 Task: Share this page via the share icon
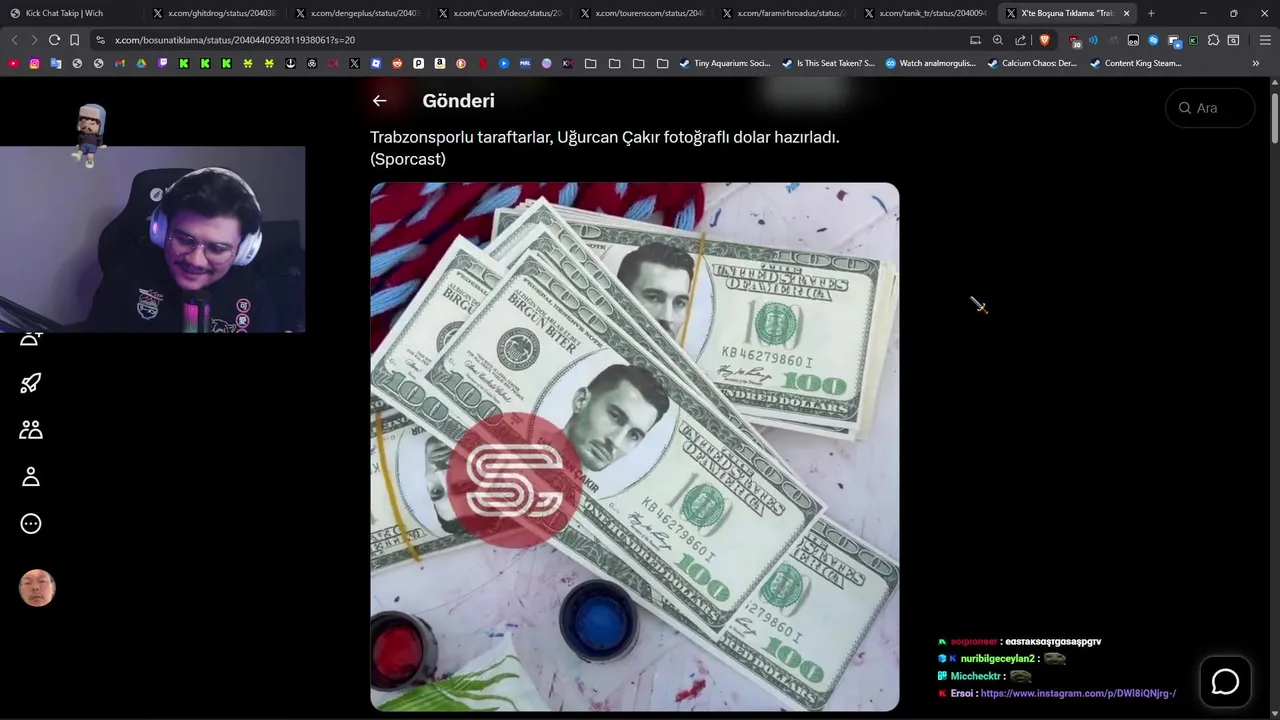[x=1020, y=40]
